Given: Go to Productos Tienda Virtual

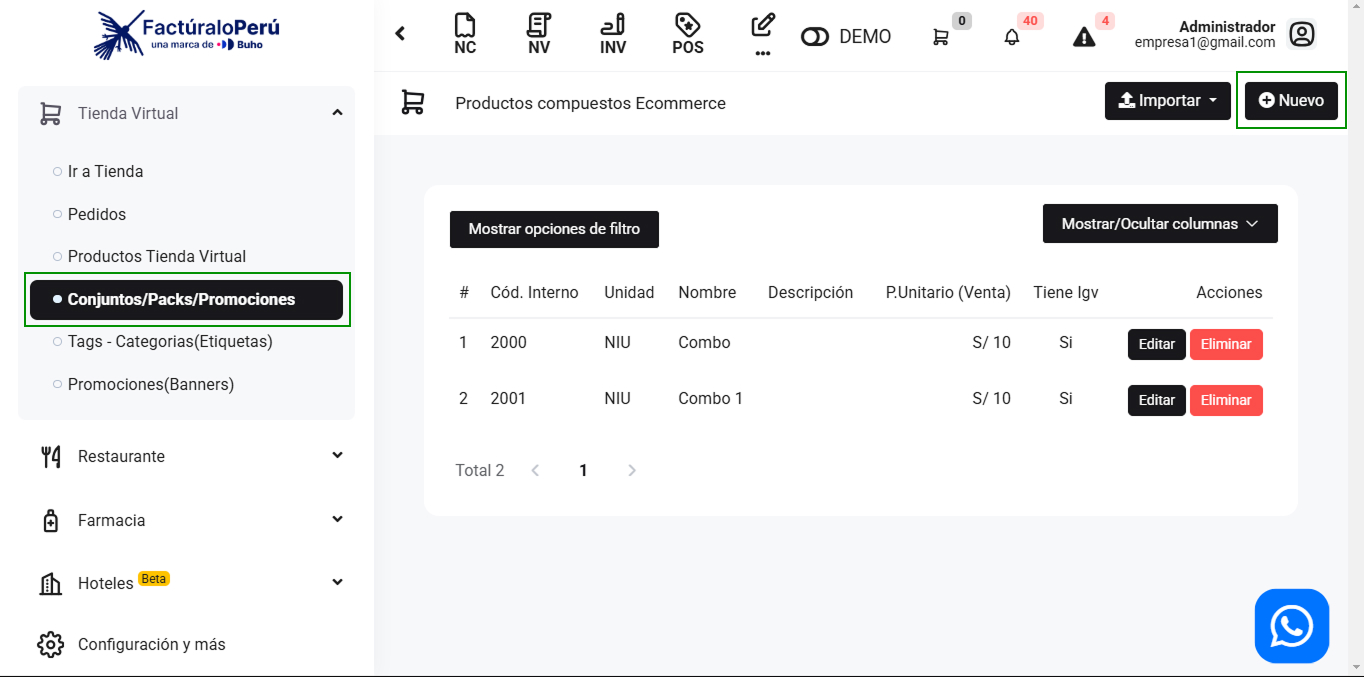Looking at the screenshot, I should (x=156, y=256).
